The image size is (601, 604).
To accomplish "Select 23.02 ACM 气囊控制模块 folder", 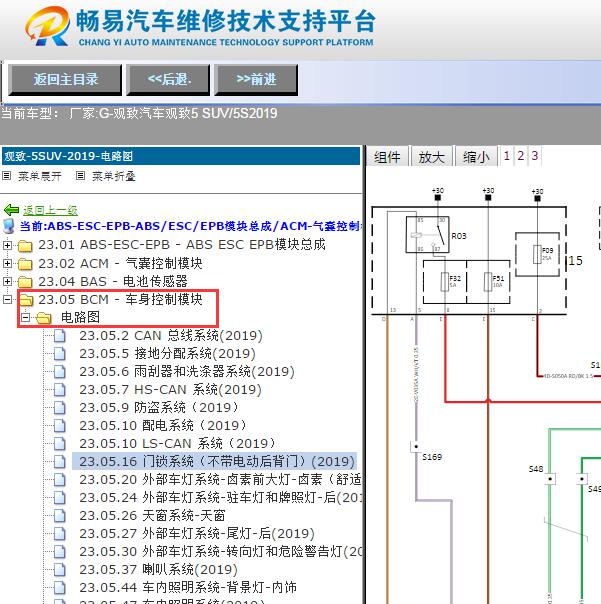I will coord(120,263).
